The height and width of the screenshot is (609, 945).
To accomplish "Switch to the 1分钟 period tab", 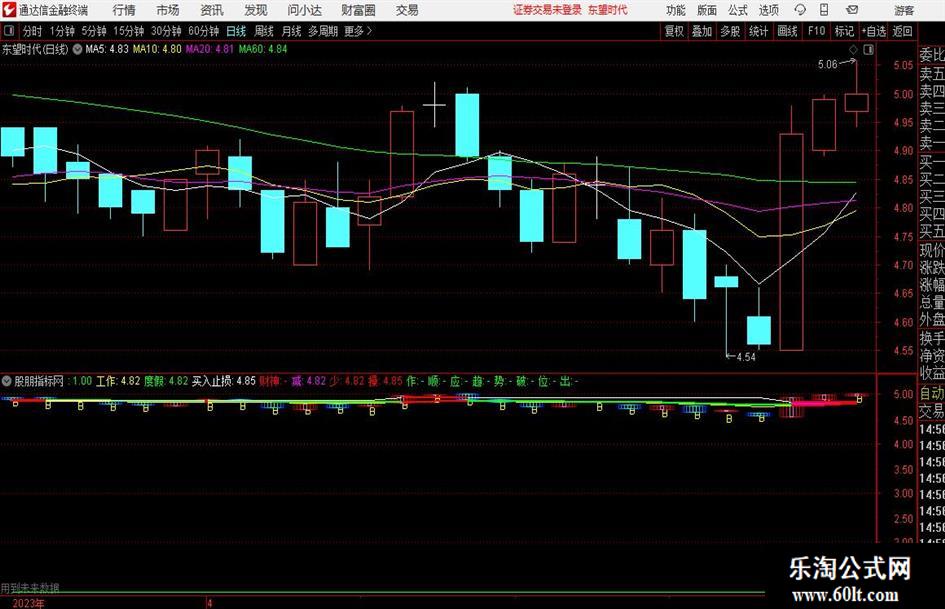I will coord(62,31).
